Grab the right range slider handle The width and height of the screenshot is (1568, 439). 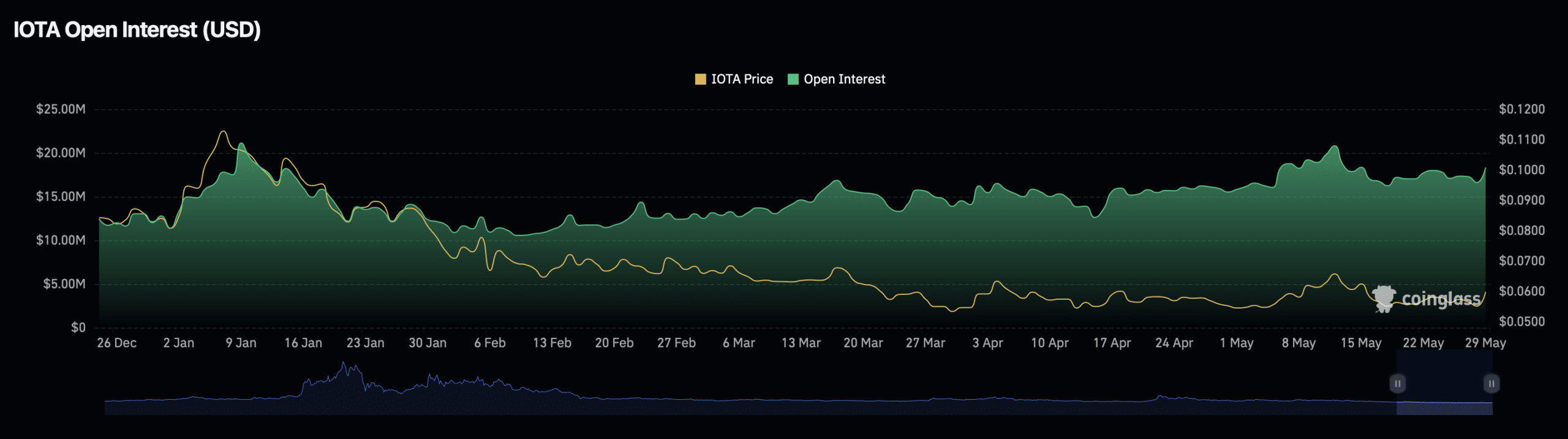click(x=1491, y=384)
